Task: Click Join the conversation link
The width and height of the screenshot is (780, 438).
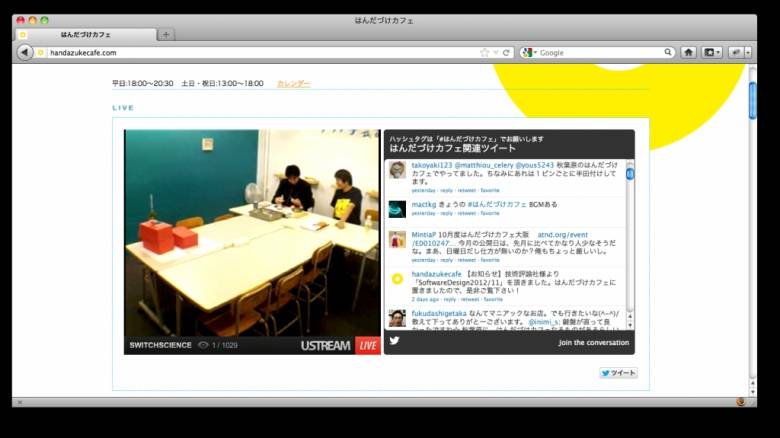Action: click(x=593, y=342)
